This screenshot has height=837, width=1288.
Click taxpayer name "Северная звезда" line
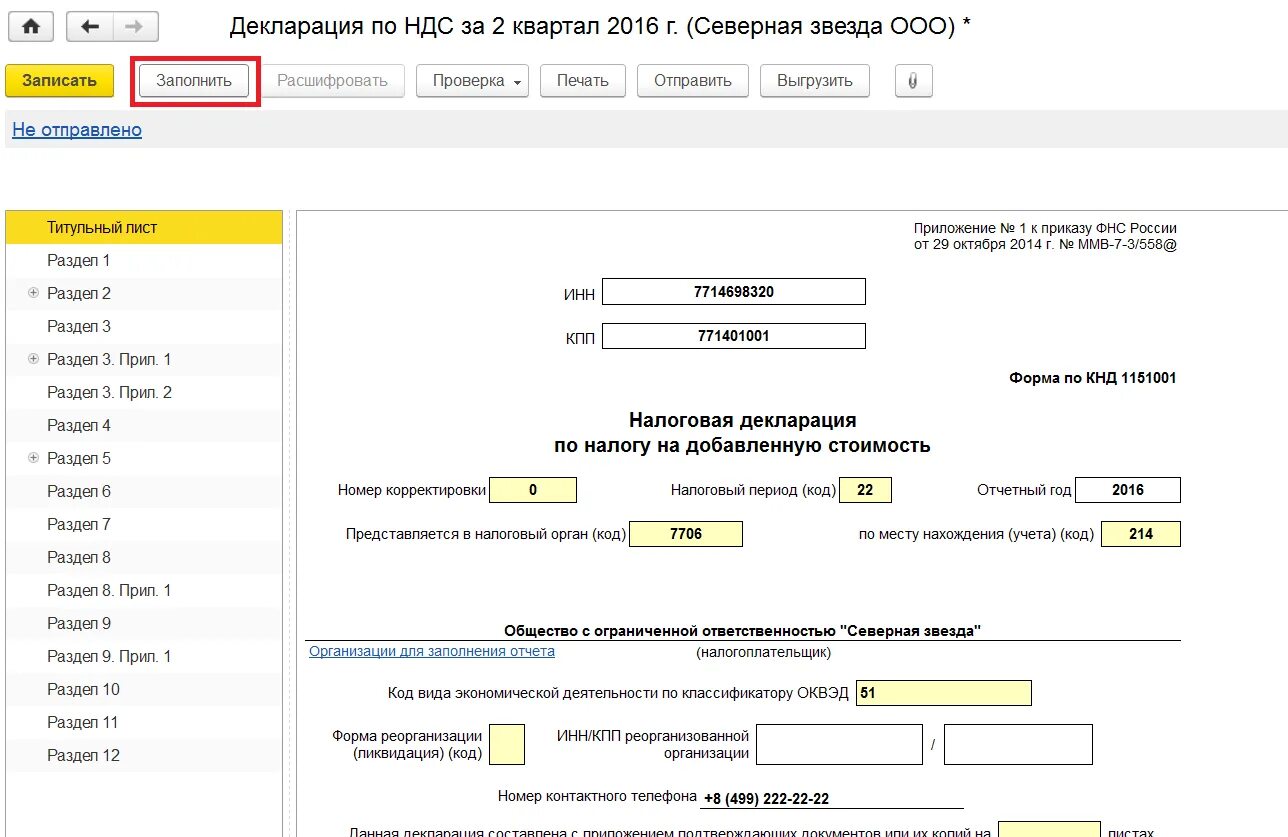[743, 631]
